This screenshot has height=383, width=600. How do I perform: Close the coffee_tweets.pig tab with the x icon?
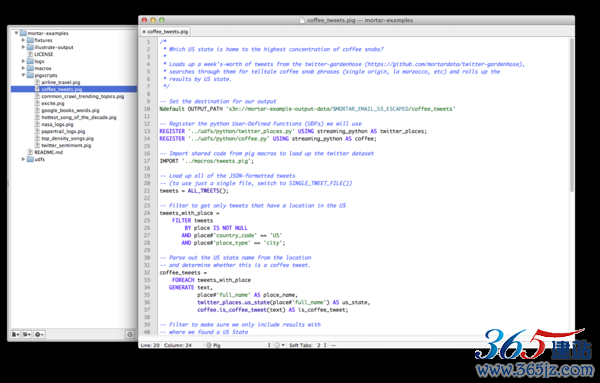click(144, 32)
